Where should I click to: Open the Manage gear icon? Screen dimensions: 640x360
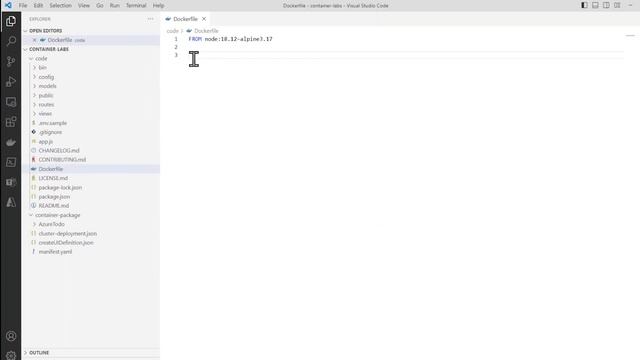pos(11,355)
